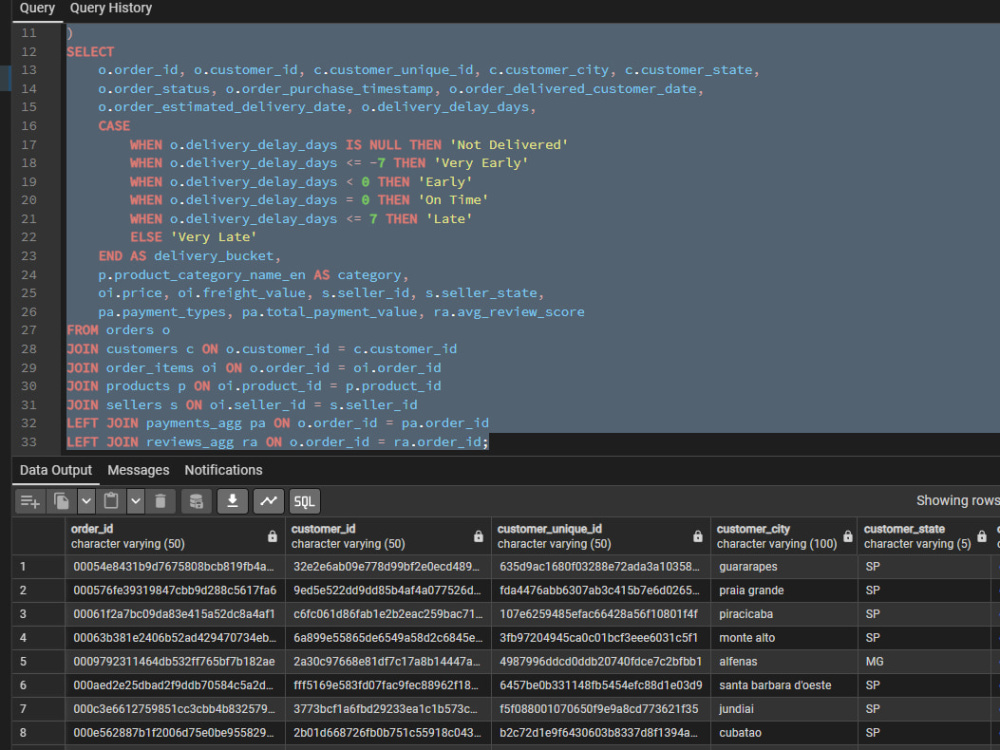Click 'ELSE 'Very Late'' on line 22
Viewport: 1000px width, 750px height.
pos(193,237)
